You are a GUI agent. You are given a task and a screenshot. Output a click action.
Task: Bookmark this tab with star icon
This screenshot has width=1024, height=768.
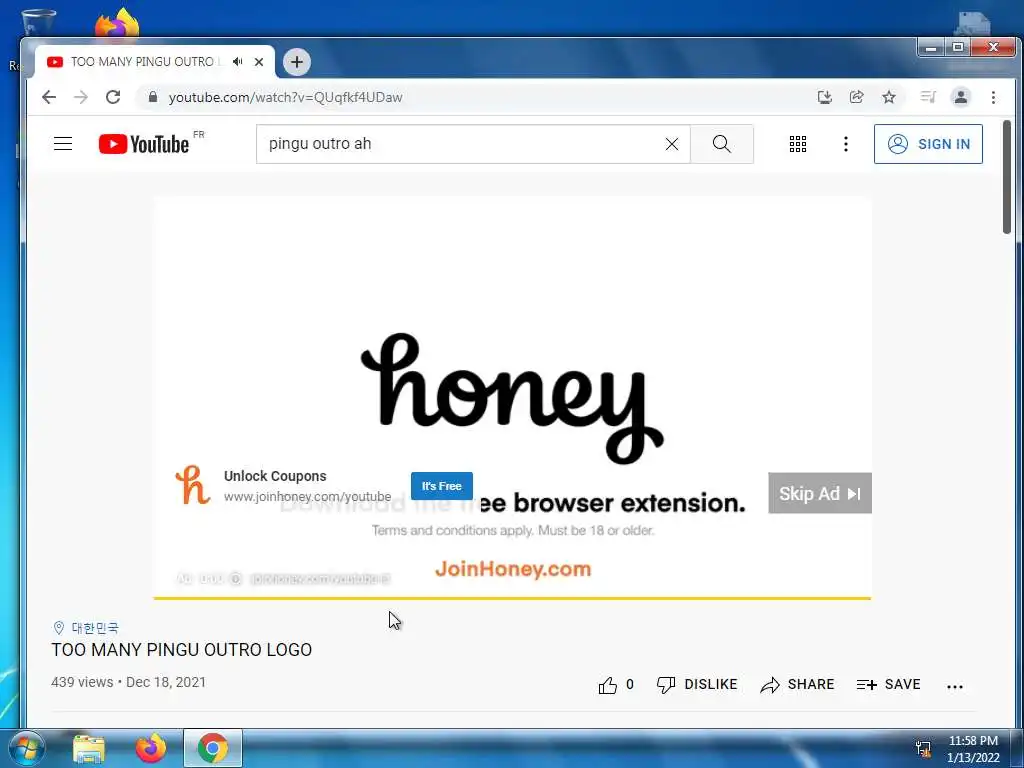pos(889,97)
